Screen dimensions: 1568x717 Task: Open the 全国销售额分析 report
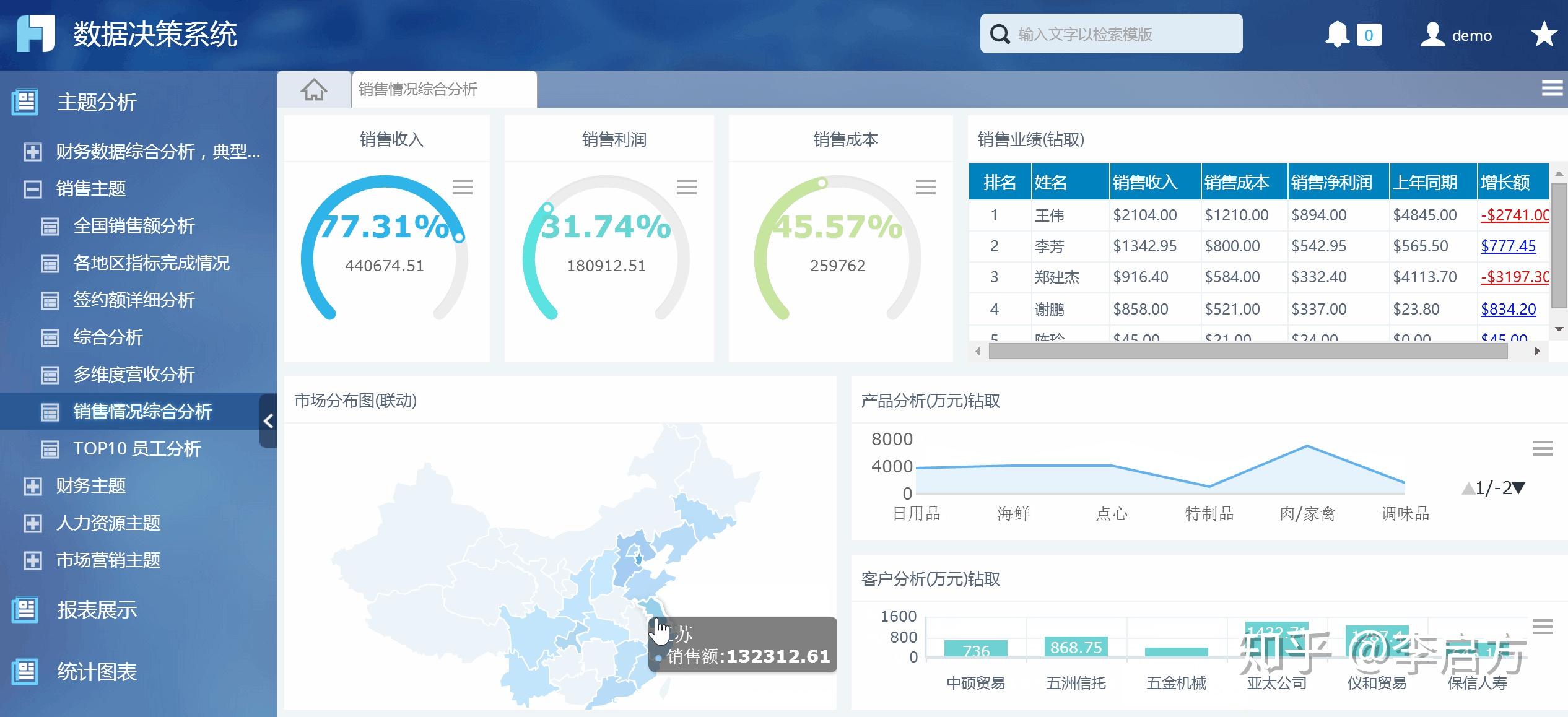click(134, 226)
